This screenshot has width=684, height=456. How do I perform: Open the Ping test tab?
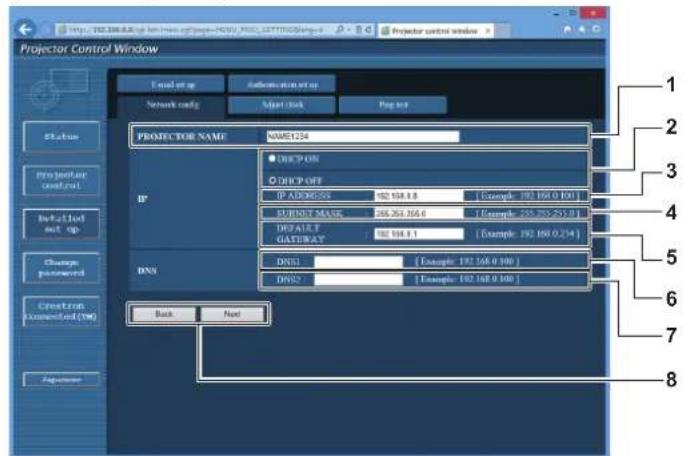click(393, 105)
